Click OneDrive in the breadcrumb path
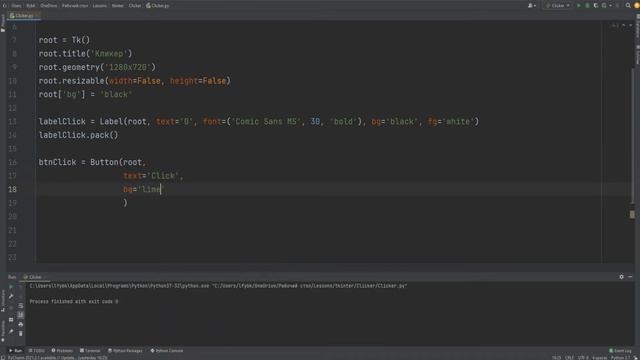 coord(49,6)
